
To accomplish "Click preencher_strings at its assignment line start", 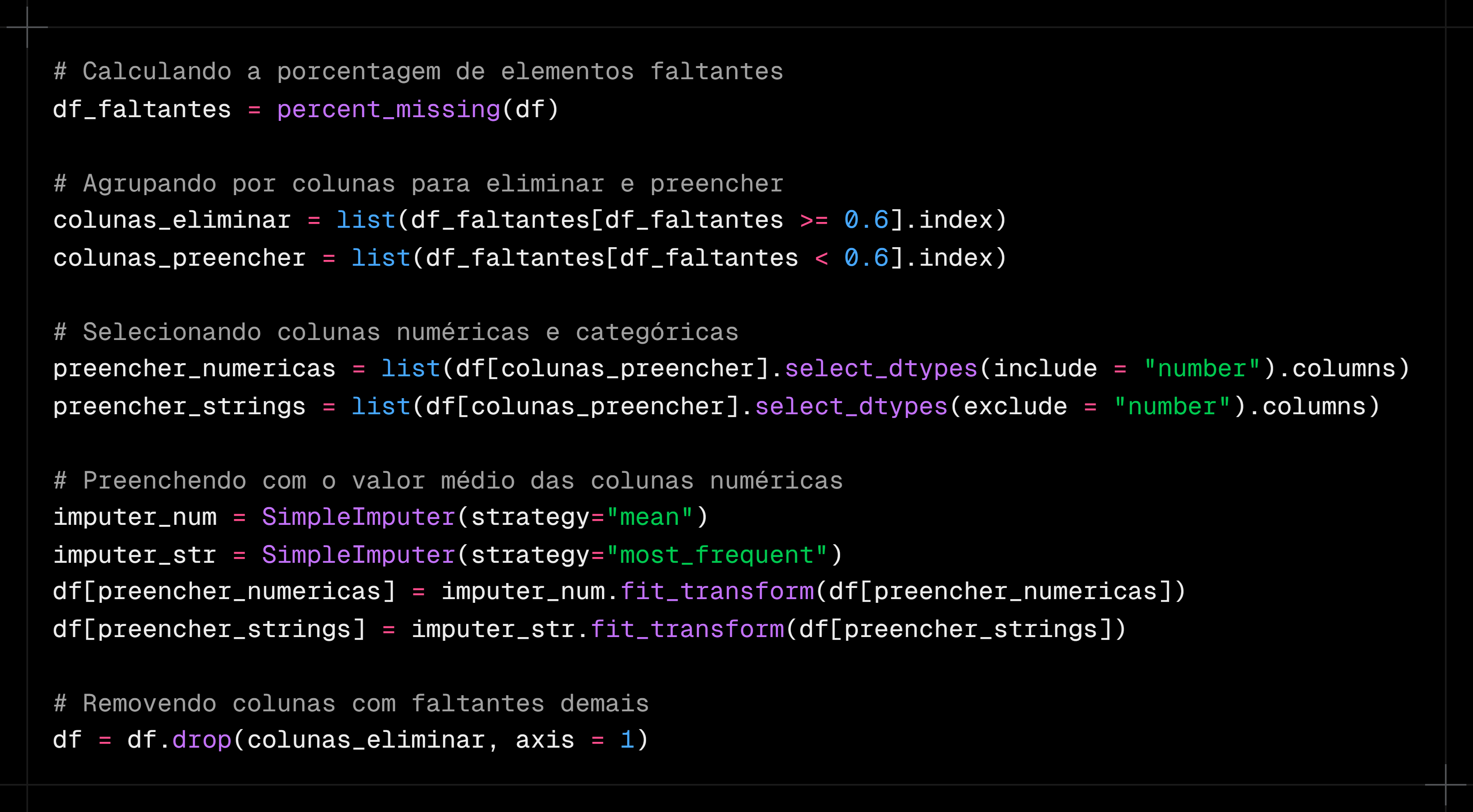I will pyautogui.click(x=180, y=406).
